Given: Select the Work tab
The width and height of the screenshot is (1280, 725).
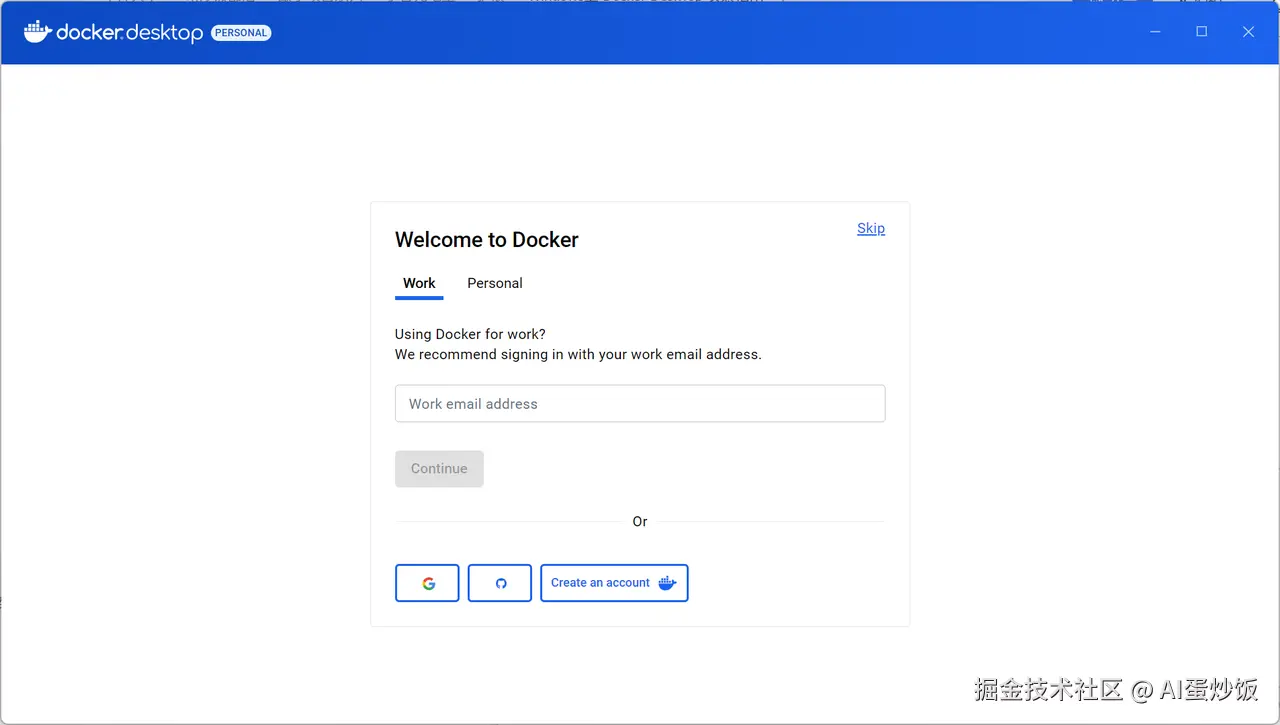Looking at the screenshot, I should (419, 283).
